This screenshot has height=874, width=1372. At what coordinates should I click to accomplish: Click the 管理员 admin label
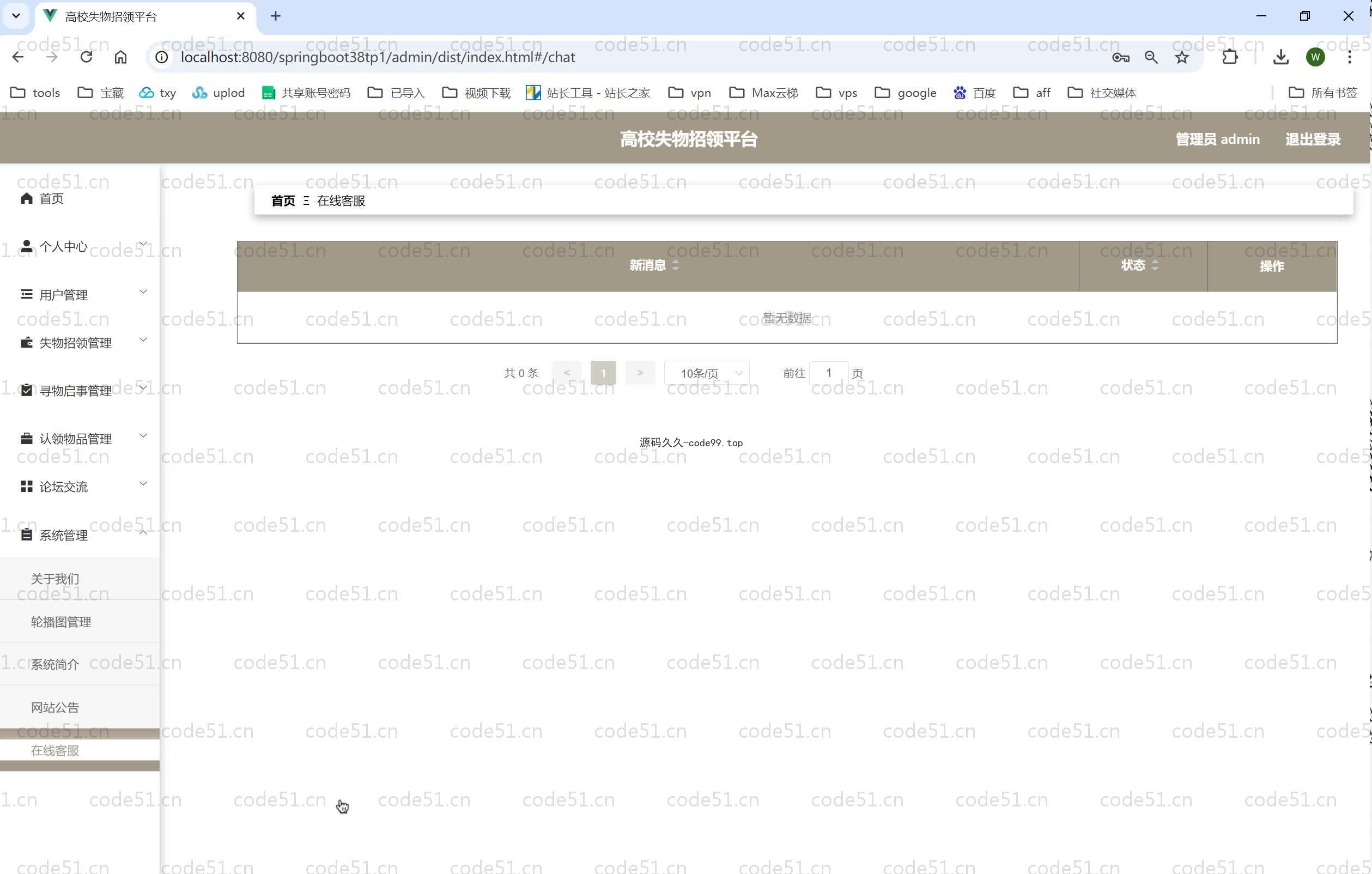1218,139
